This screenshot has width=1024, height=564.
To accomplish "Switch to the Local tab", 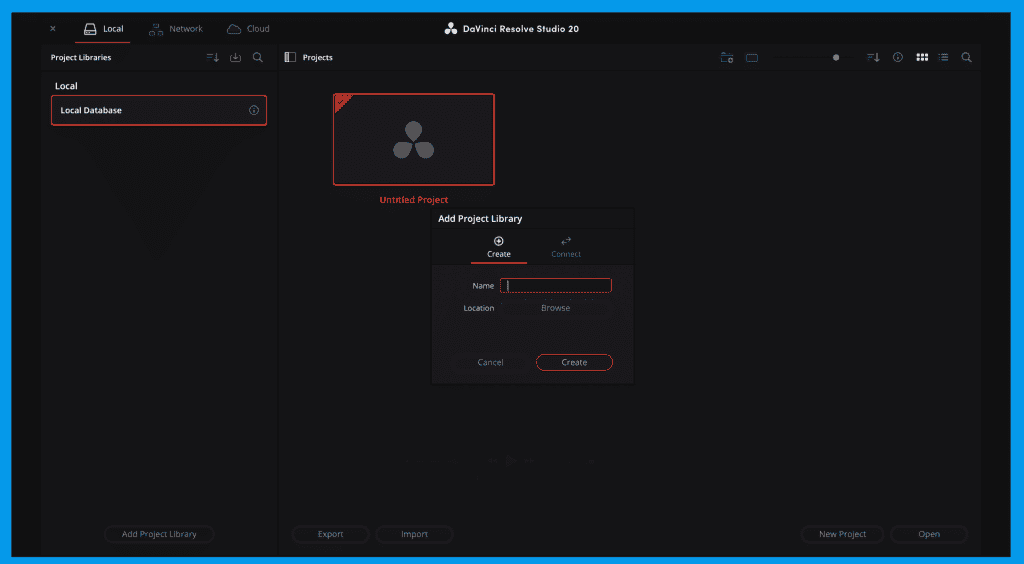I will (103, 29).
